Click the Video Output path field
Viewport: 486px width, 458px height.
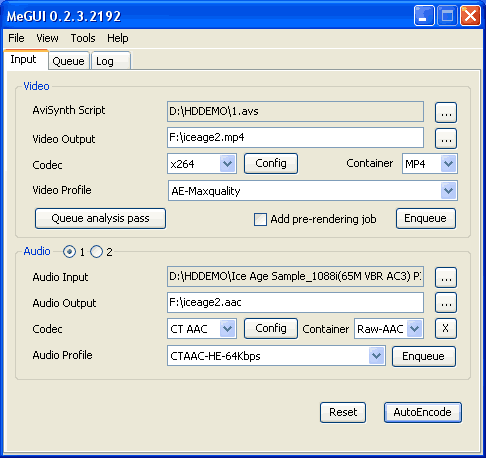tap(295, 137)
